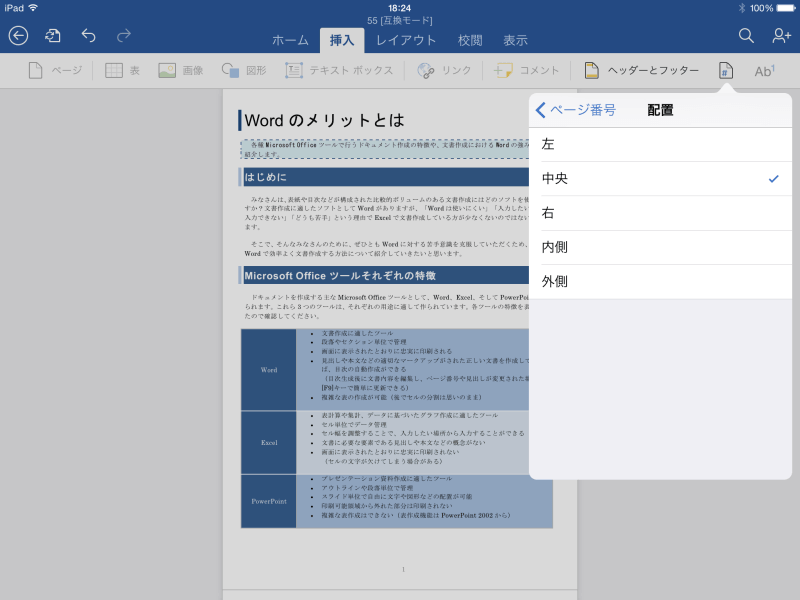Insert a link (リンク)
The image size is (800, 600).
[444, 70]
